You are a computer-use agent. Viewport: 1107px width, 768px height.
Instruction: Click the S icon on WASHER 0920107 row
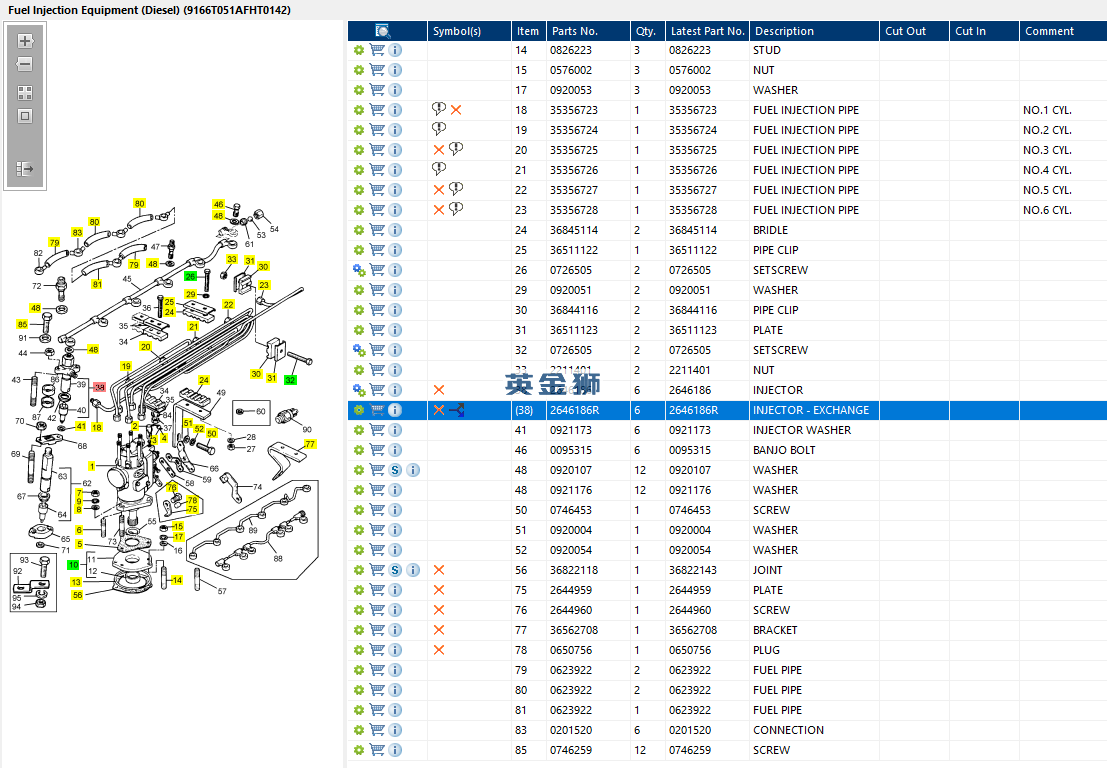click(395, 470)
